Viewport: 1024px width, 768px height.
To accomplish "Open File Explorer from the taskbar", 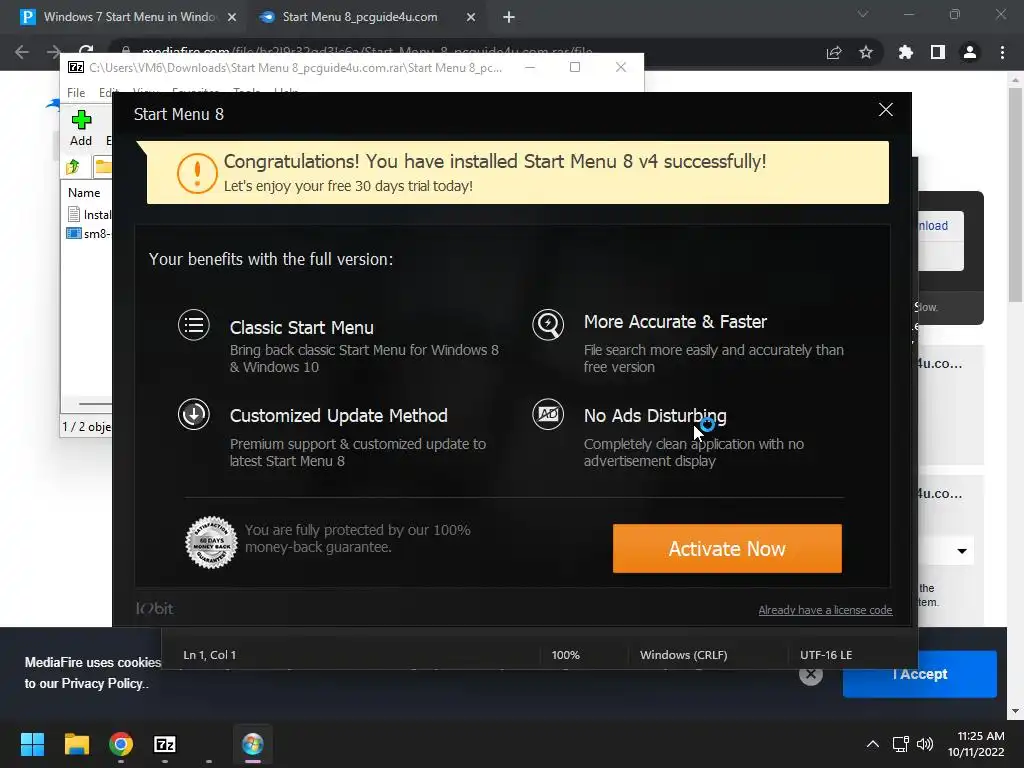I will tap(76, 744).
